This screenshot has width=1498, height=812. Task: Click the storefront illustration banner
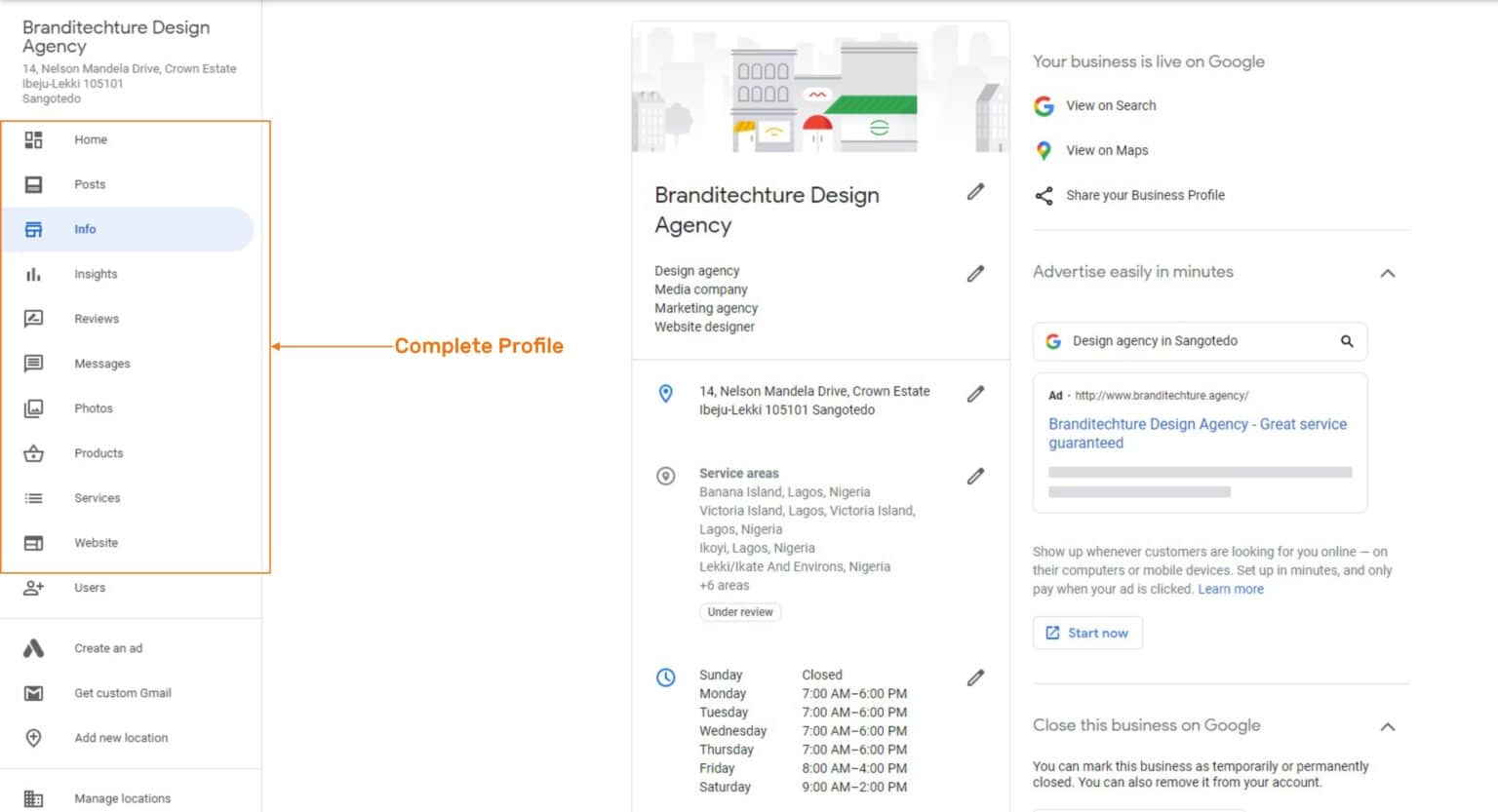coord(820,87)
